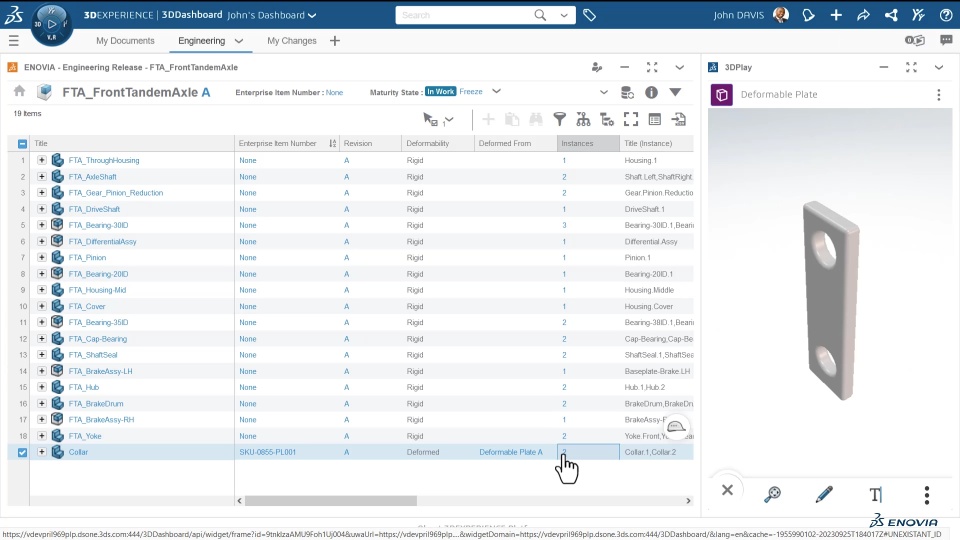Click the top search input field
The height and width of the screenshot is (540, 960).
(465, 15)
